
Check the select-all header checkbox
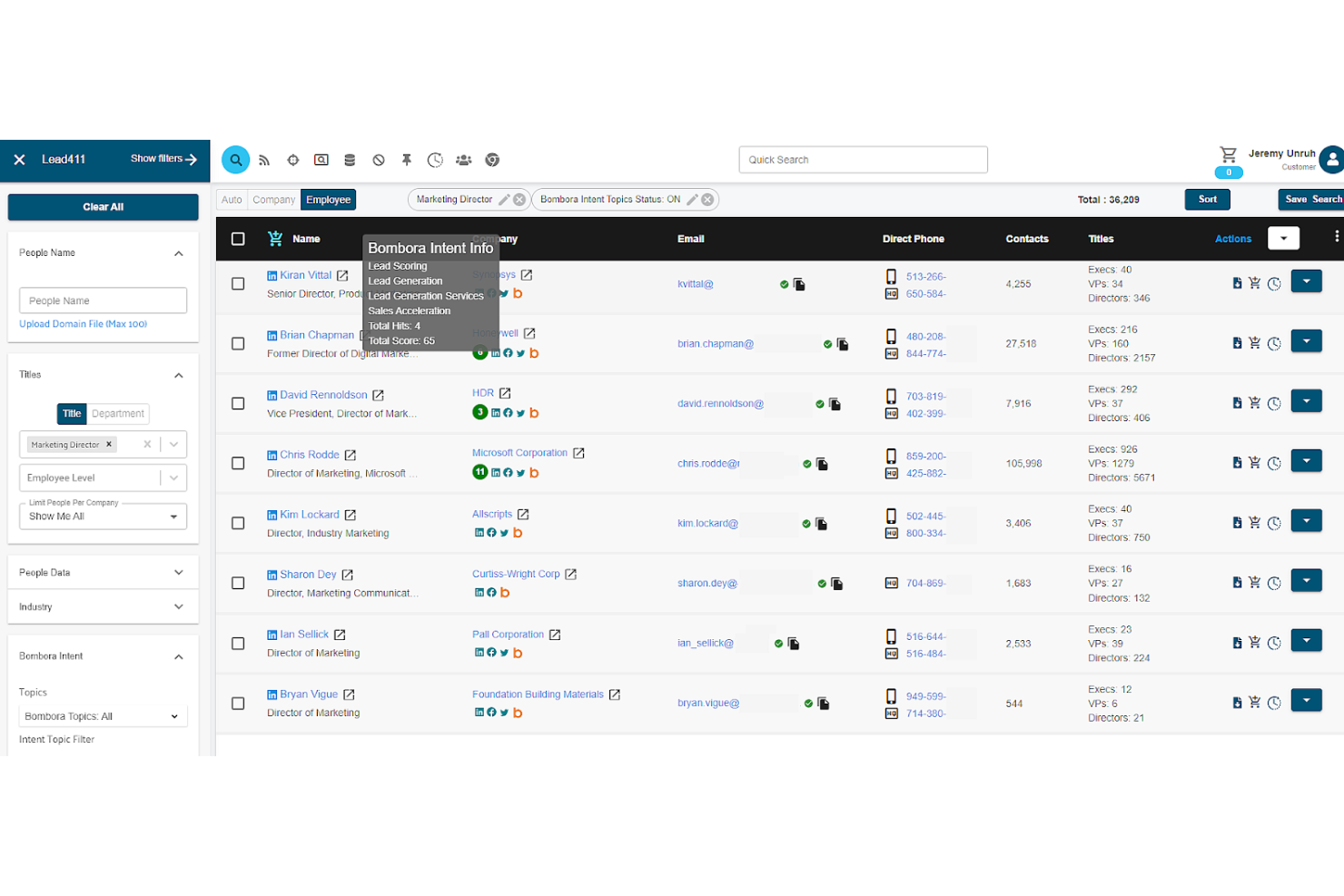click(238, 239)
